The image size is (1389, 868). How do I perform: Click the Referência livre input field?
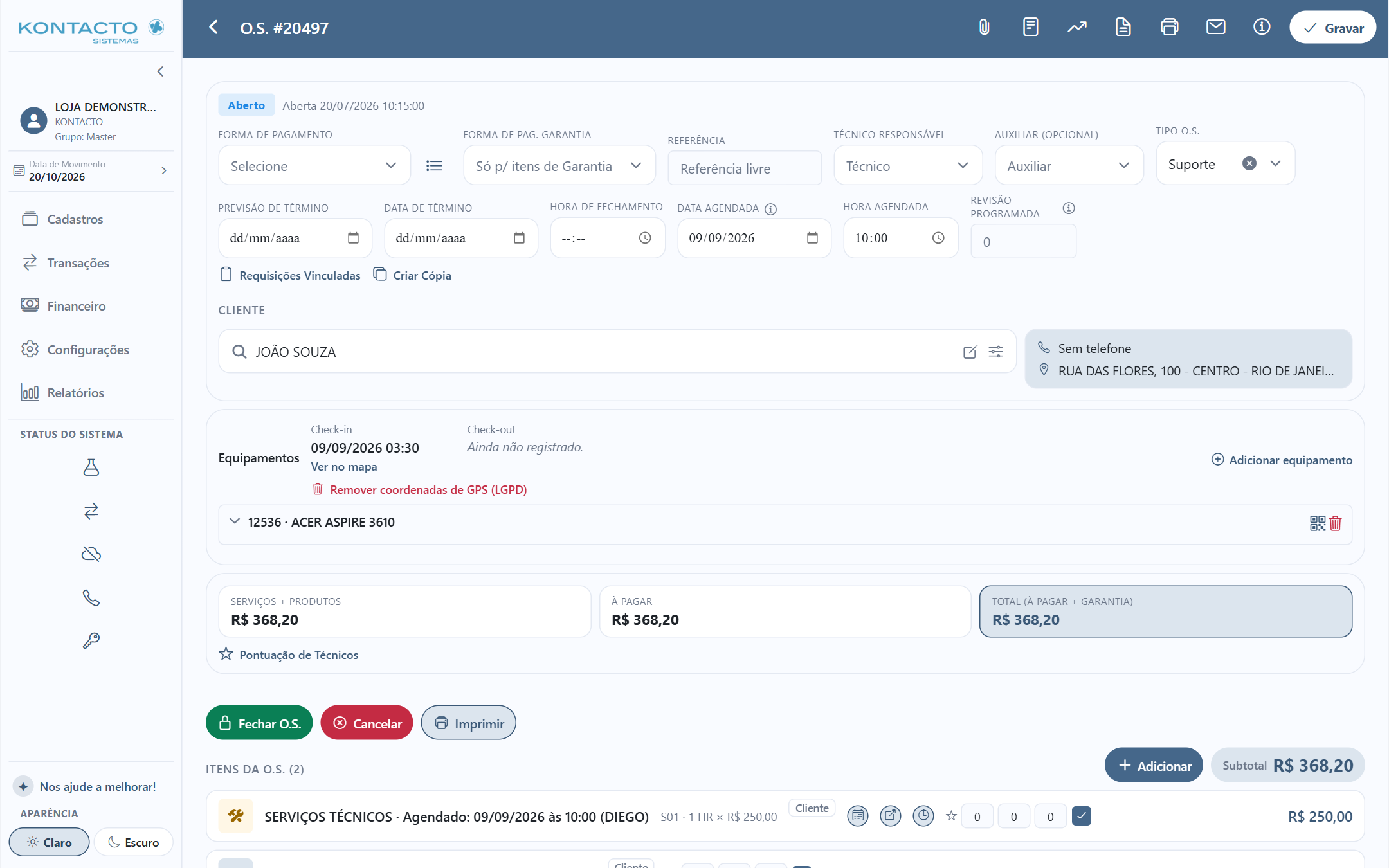point(745,168)
